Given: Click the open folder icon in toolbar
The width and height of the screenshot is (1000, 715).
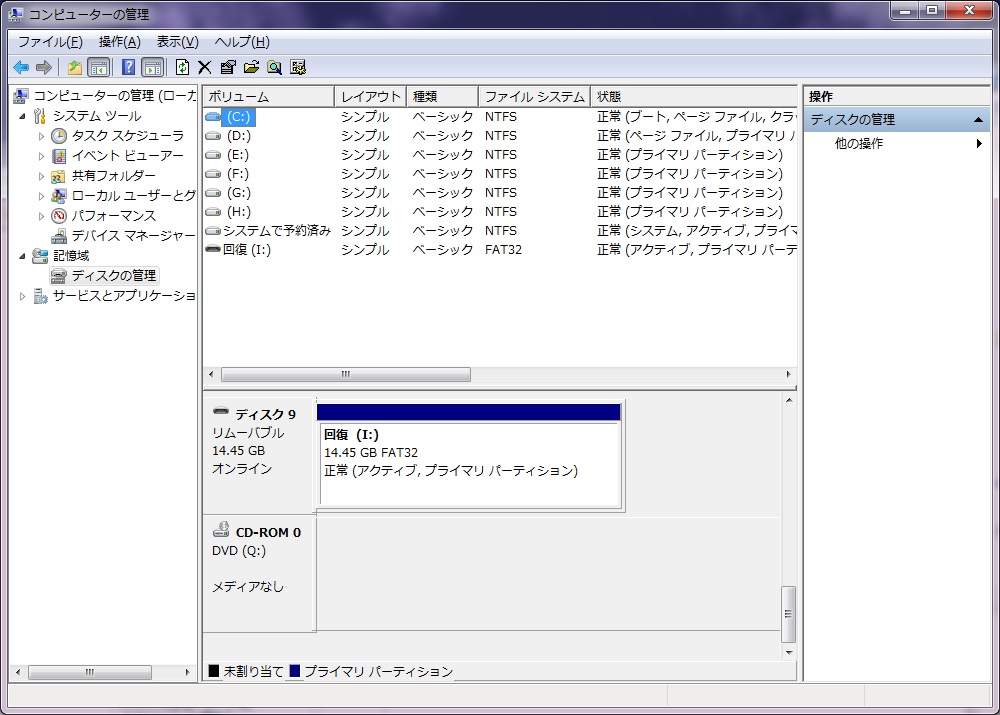Looking at the screenshot, I should tap(251, 67).
